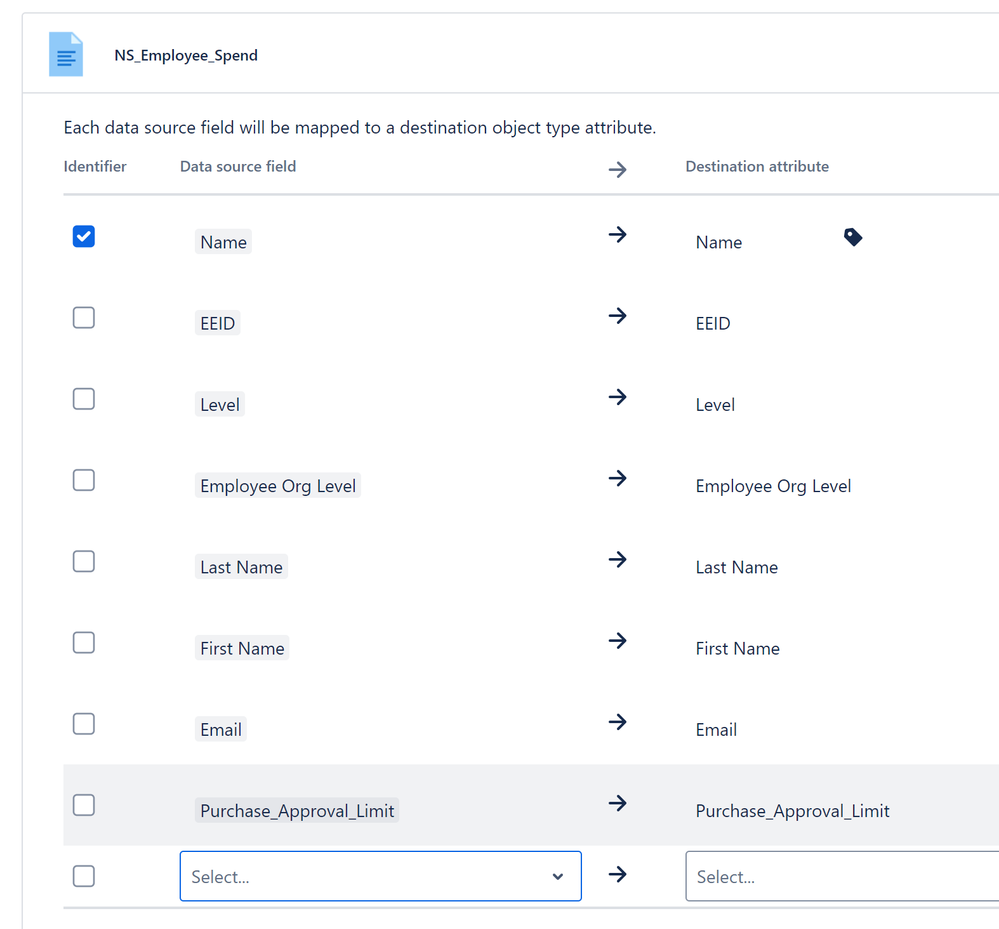This screenshot has height=929, width=999.
Task: Open the destination attribute Select dropdown
Action: [x=840, y=877]
